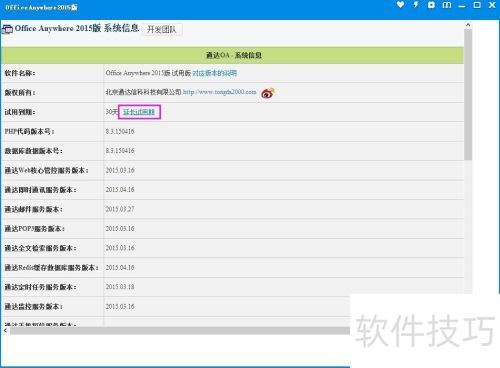500x368 pixels.
Task: Minimize the Office Anywhere window
Action: [462, 6]
